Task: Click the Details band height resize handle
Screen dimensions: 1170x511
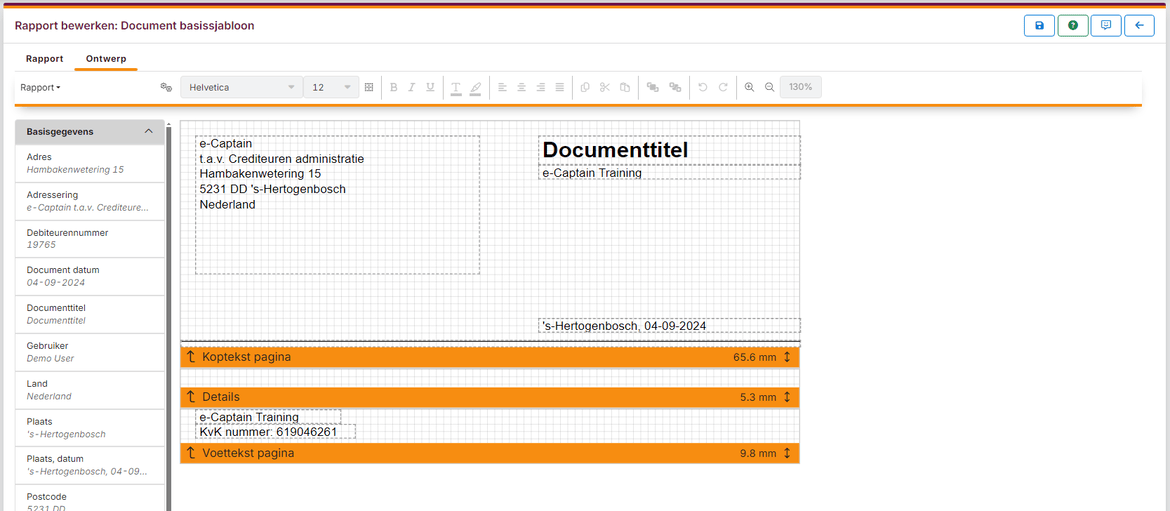Action: (x=787, y=397)
